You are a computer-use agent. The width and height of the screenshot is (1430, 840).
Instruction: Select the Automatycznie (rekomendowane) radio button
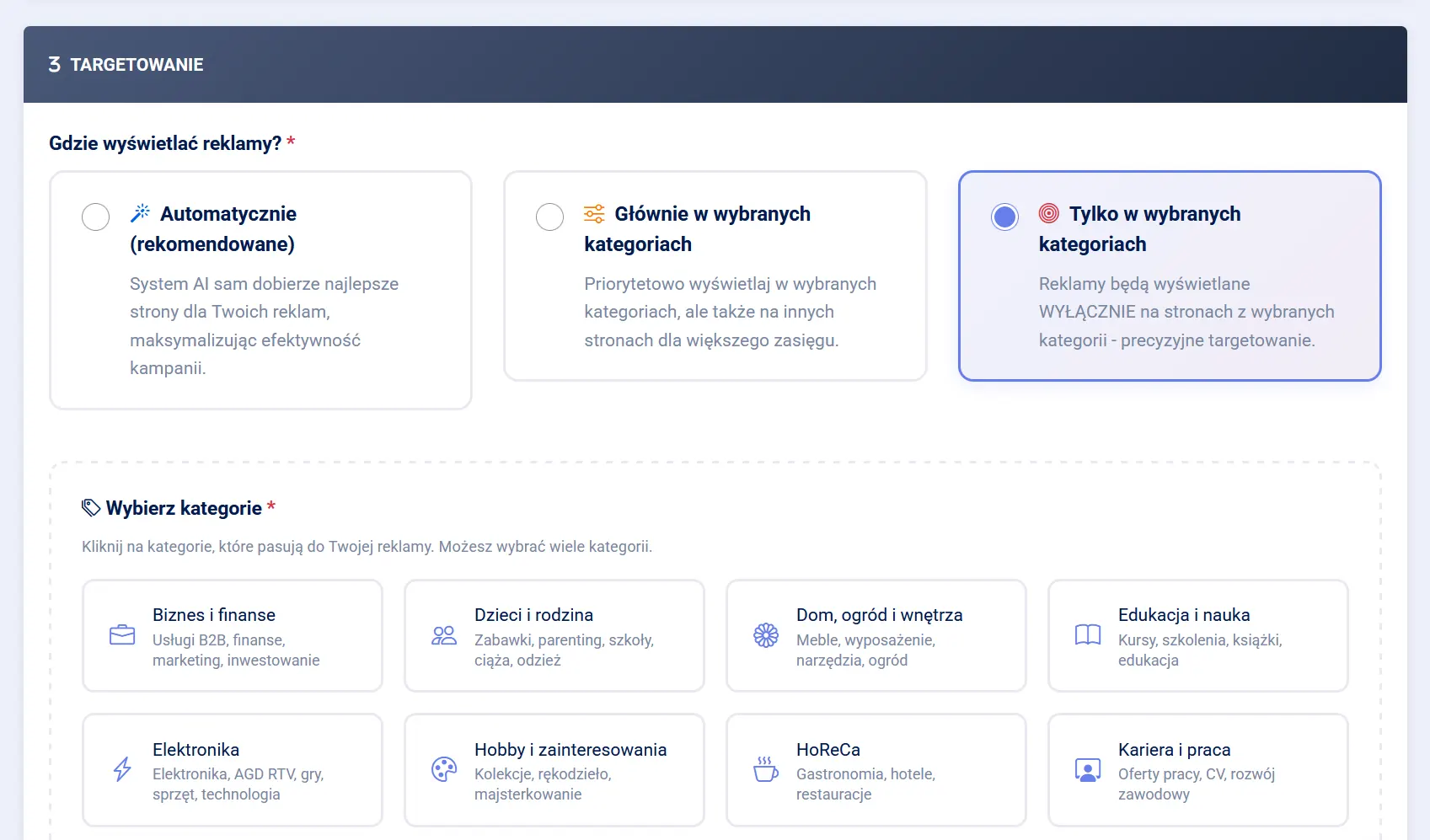pos(95,217)
